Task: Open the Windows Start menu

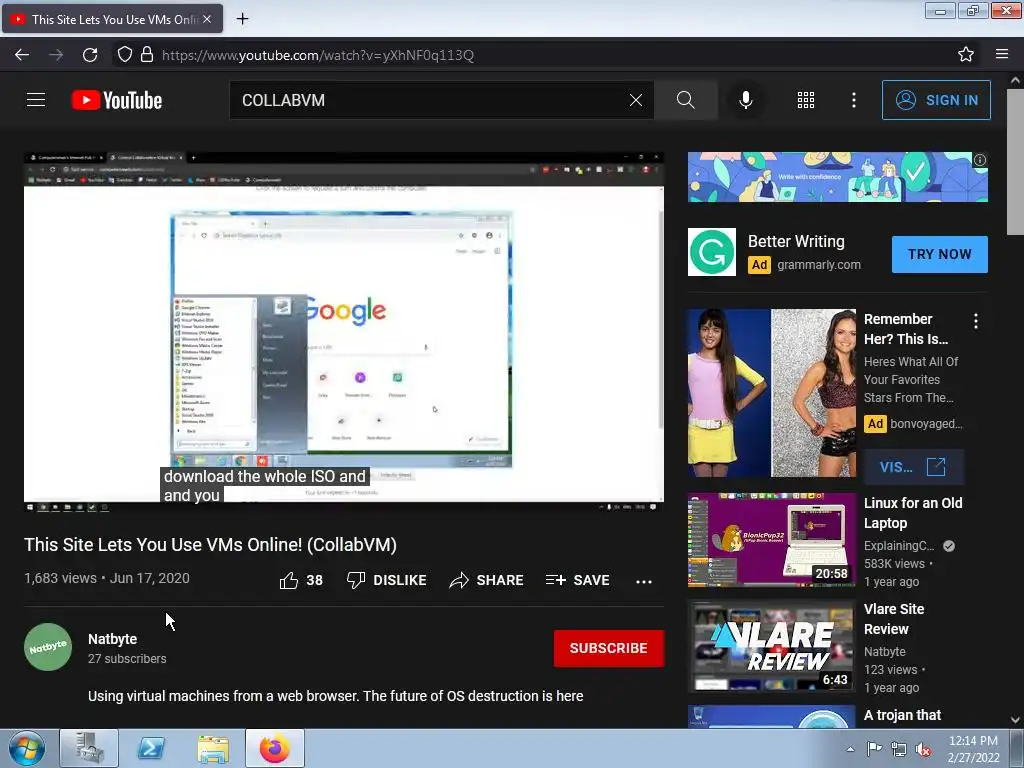Action: (x=26, y=748)
